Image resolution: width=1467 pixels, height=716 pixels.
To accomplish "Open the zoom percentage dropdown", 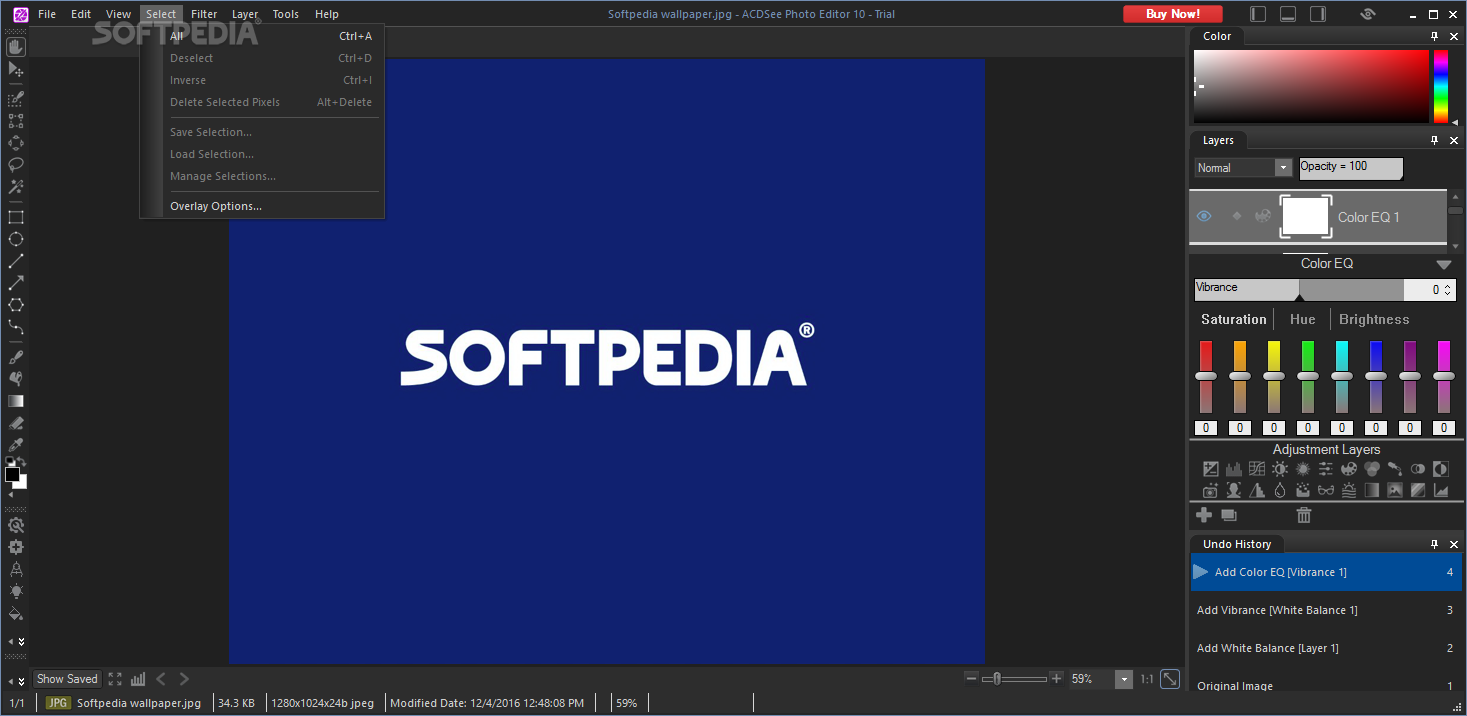I will pyautogui.click(x=1124, y=679).
